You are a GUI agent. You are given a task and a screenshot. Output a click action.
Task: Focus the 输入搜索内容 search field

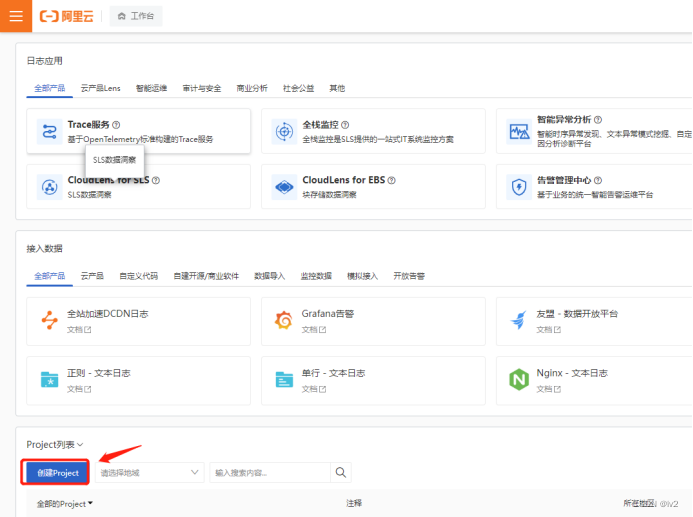tap(270, 472)
